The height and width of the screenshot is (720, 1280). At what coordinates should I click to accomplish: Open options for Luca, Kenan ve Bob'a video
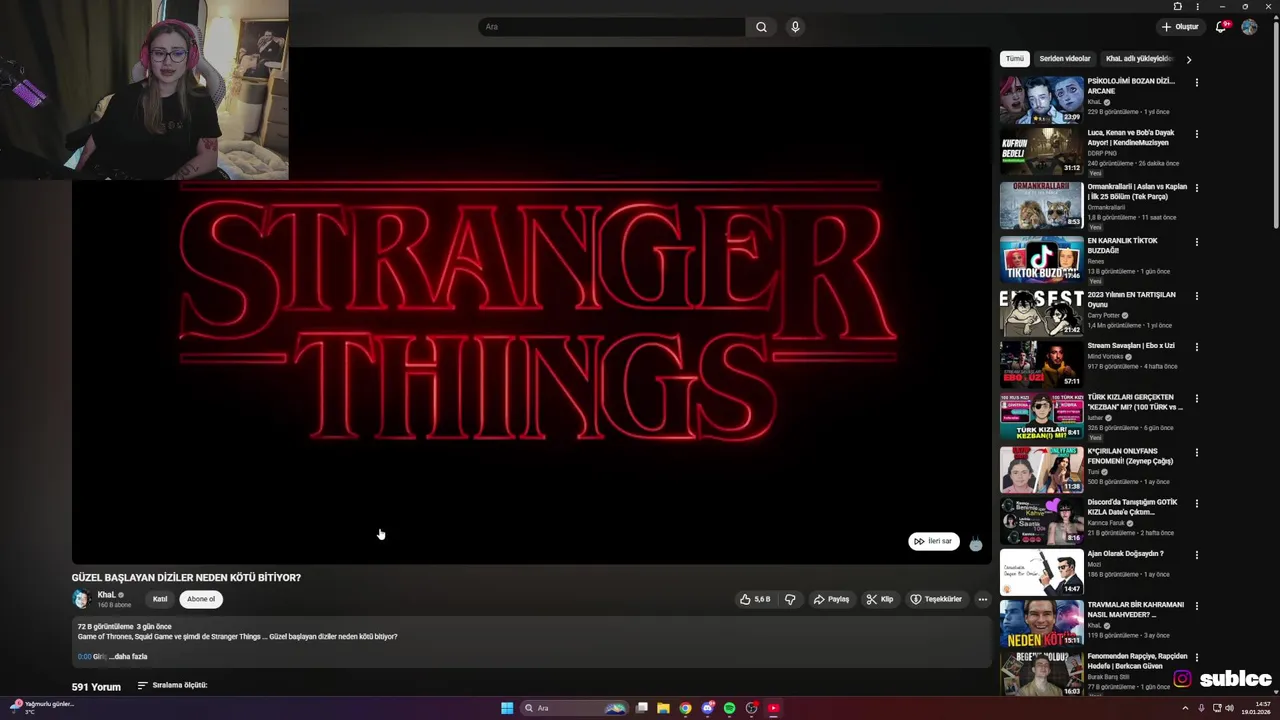[x=1197, y=134]
